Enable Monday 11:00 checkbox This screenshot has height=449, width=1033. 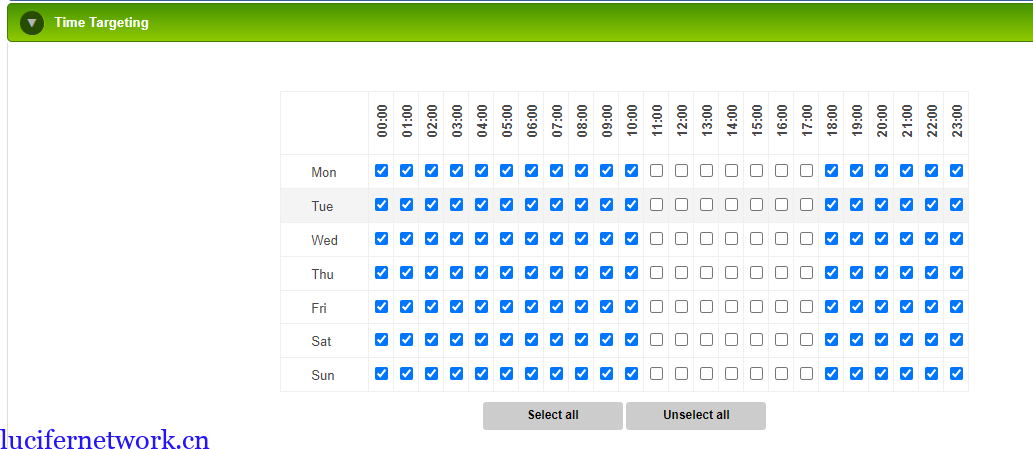coord(656,171)
